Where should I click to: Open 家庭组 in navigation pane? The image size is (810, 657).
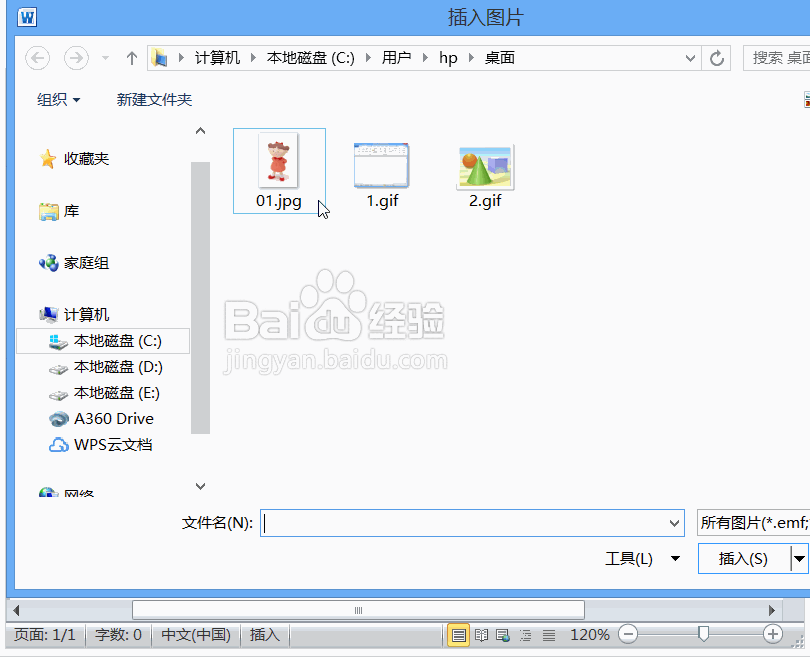[x=86, y=263]
